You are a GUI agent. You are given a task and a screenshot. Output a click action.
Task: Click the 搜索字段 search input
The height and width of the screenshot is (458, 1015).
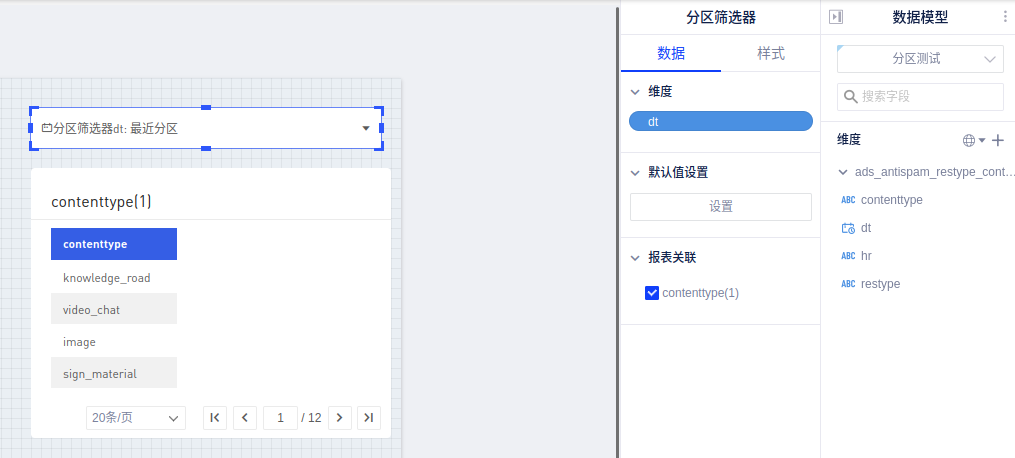tap(925, 97)
